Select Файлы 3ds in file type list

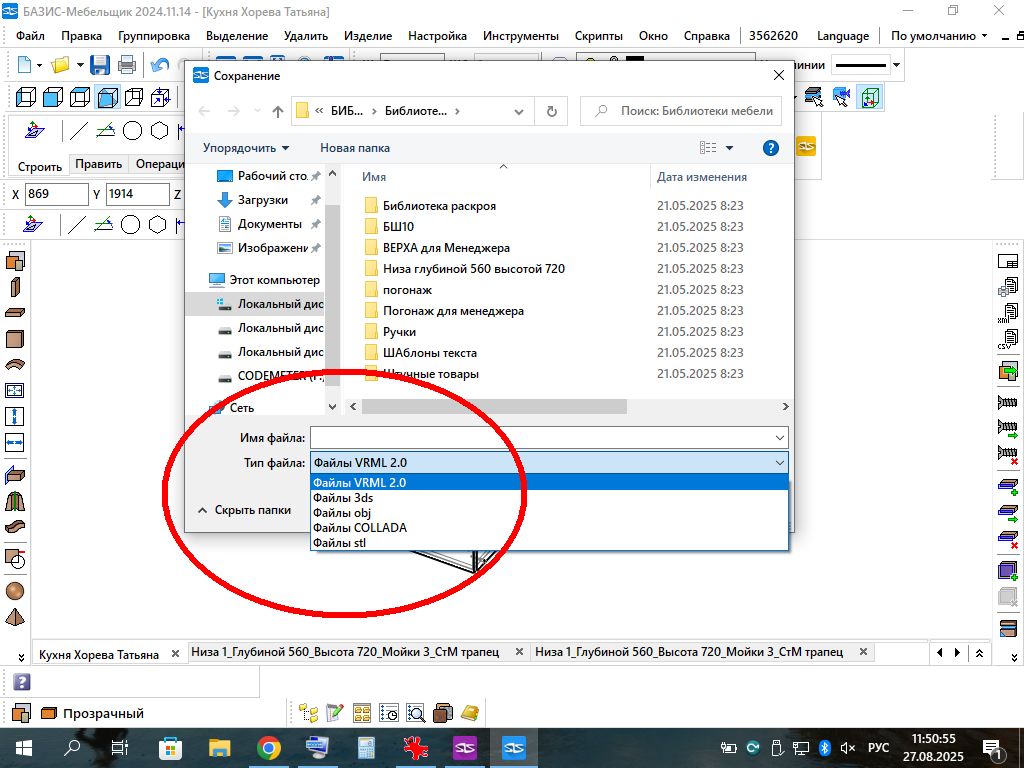[x=549, y=498]
